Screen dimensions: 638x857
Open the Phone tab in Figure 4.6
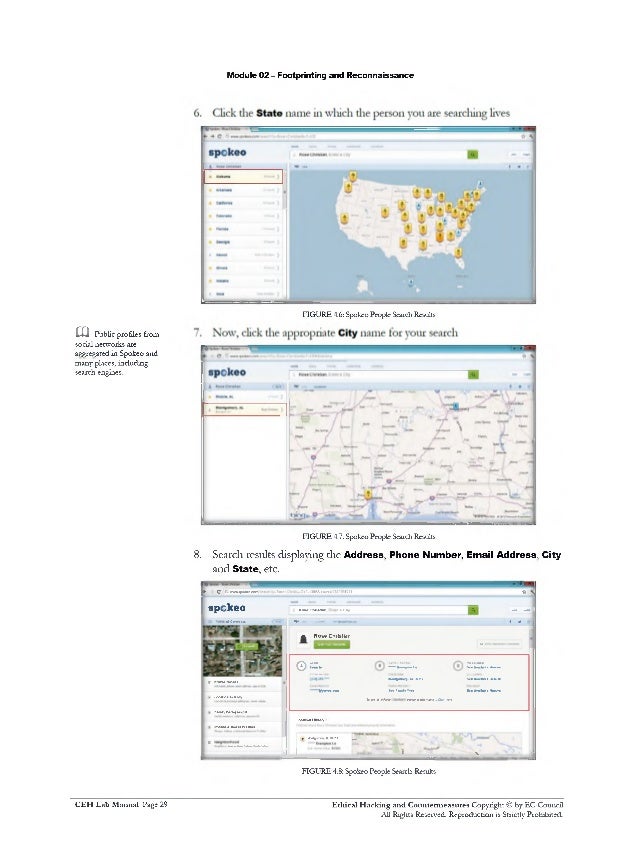pyautogui.click(x=332, y=146)
